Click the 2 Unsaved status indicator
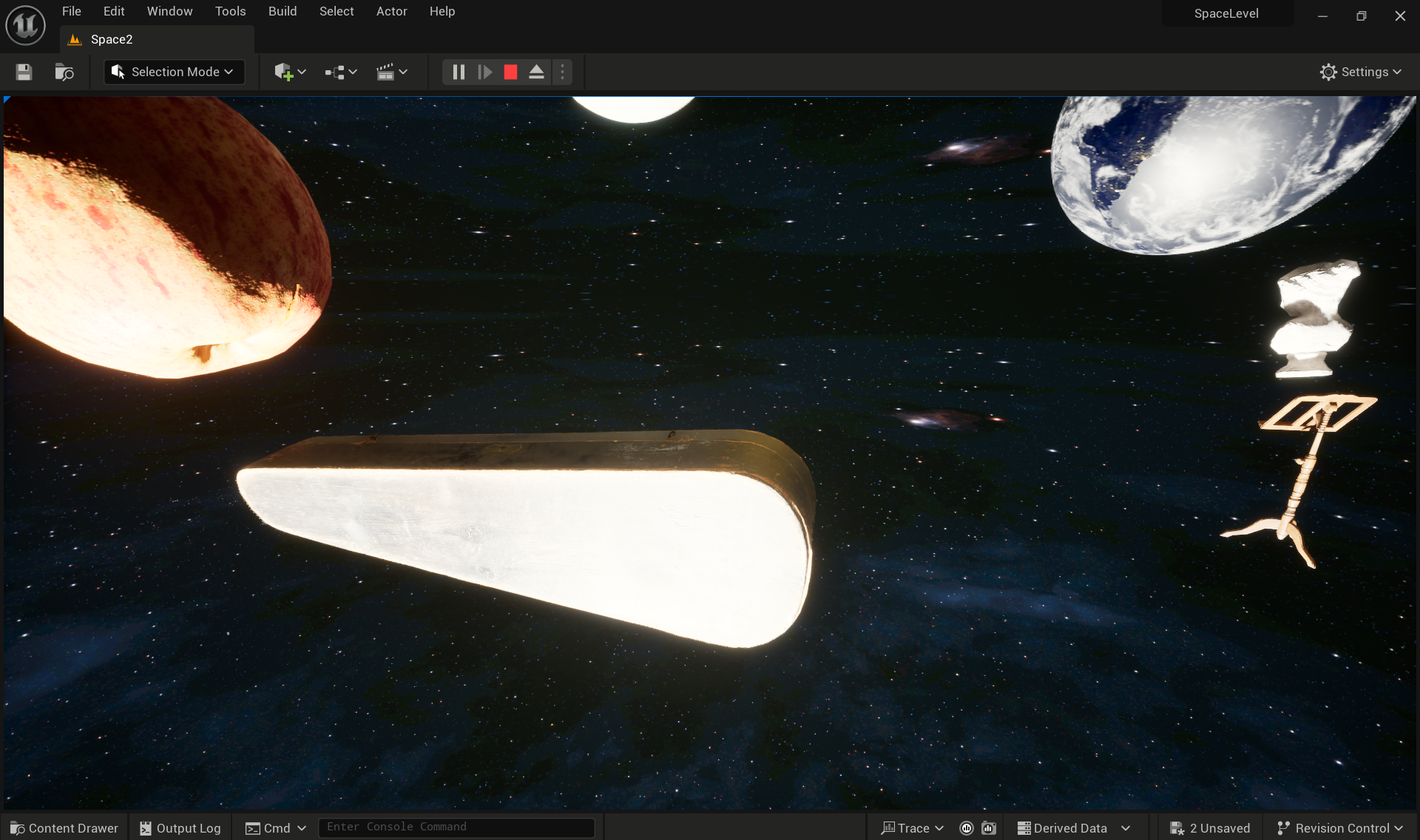 coord(1210,828)
